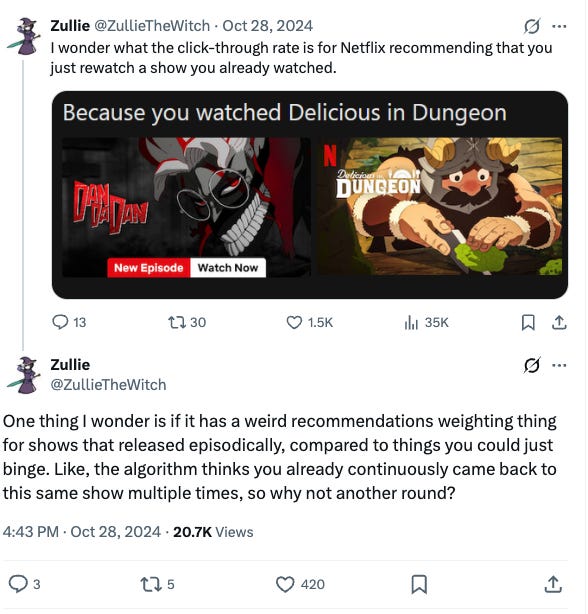Open @ZullieTheWitch handle link in second tweet
The width and height of the screenshot is (588, 614).
pos(108,385)
